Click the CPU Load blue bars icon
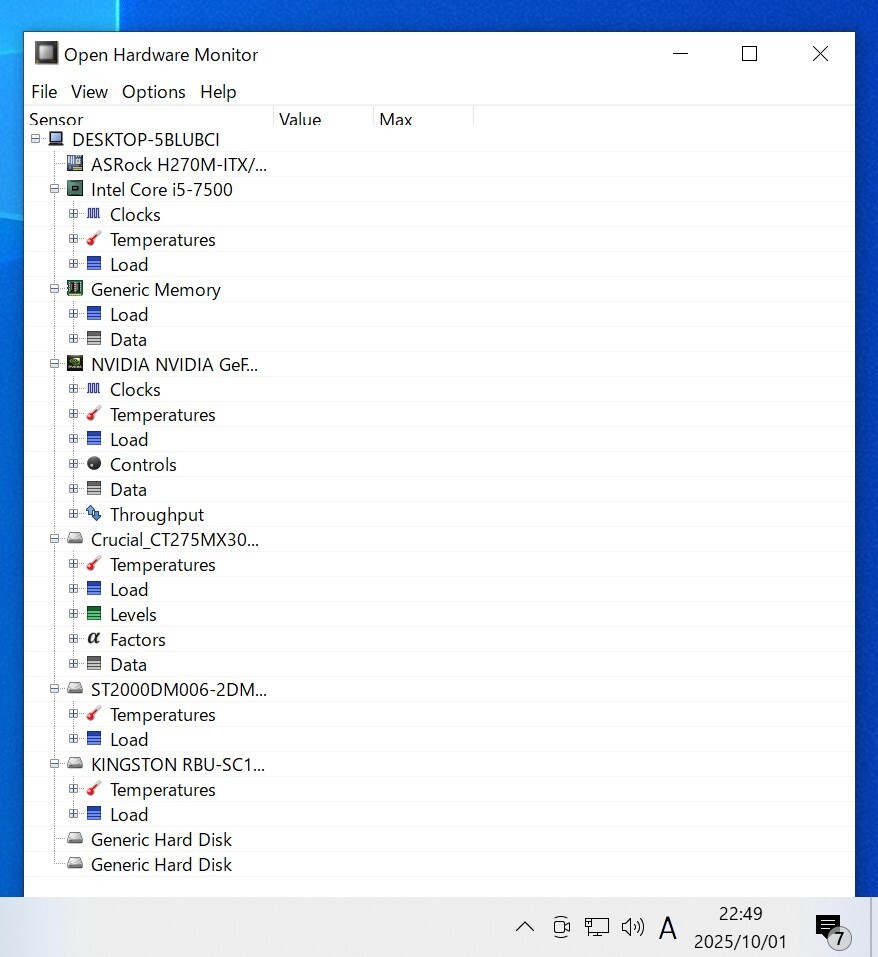The height and width of the screenshot is (957, 878). coord(94,264)
